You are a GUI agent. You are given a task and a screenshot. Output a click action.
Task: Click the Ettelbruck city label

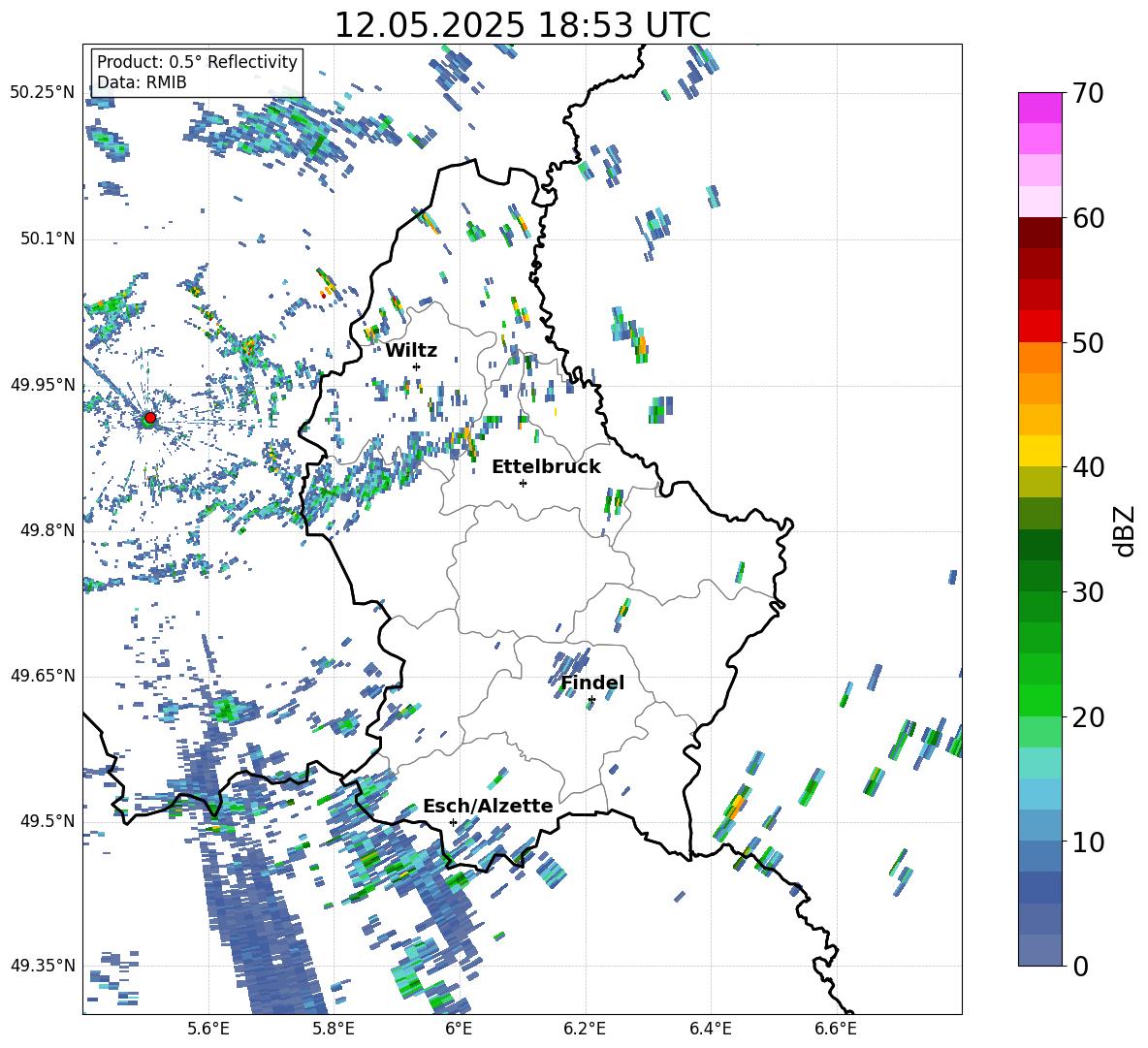[x=546, y=467]
